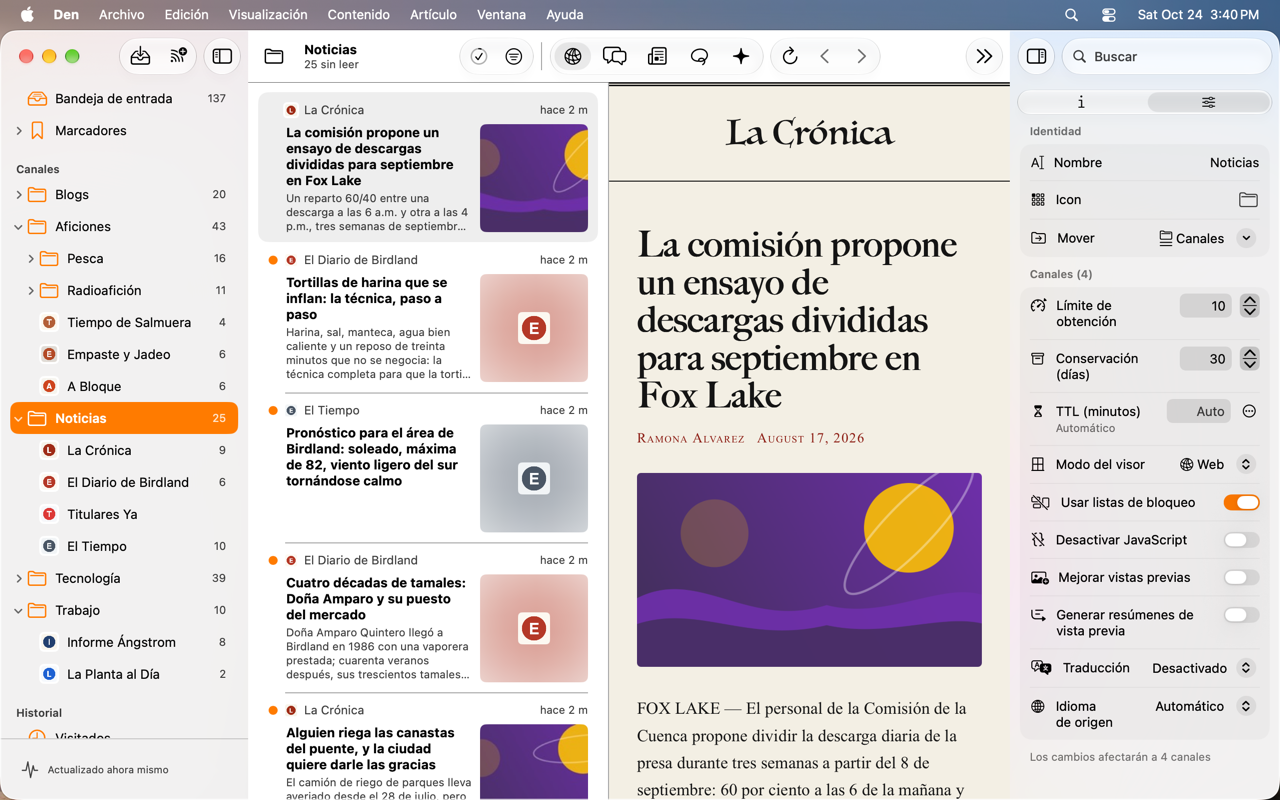The width and height of the screenshot is (1280, 800).
Task: Click the TTL options ellipsis button
Action: click(1249, 411)
